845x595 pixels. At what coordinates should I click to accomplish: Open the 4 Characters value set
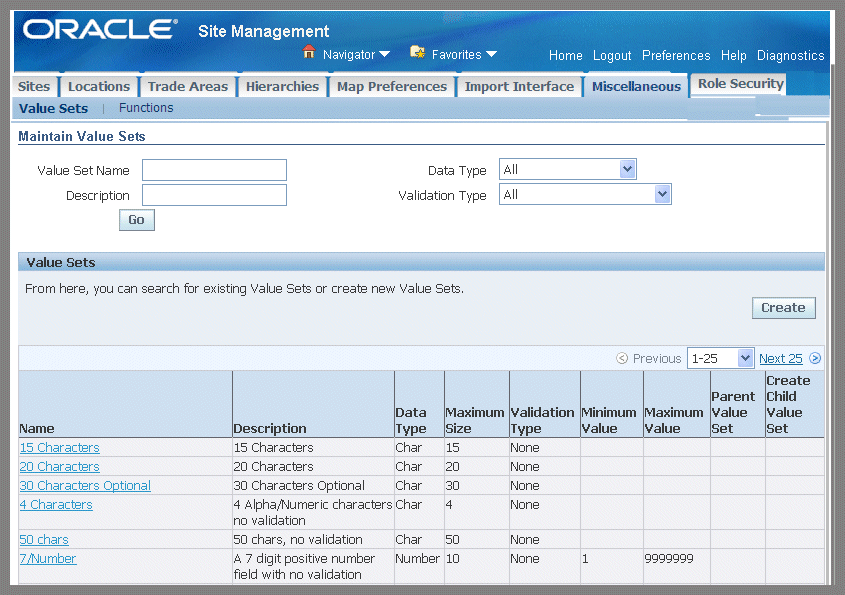[x=56, y=504]
